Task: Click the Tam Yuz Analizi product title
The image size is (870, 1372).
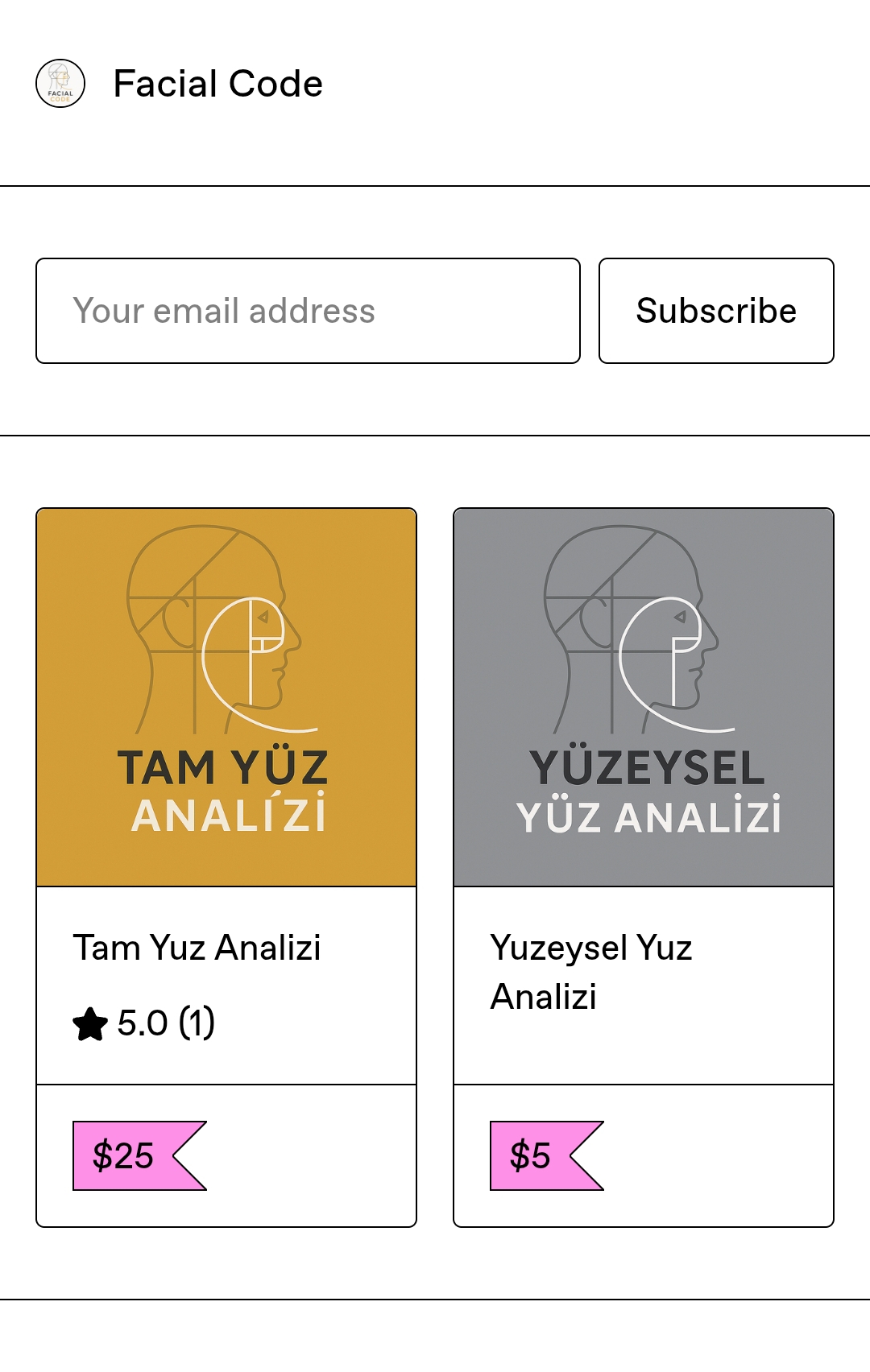Action: (x=197, y=948)
